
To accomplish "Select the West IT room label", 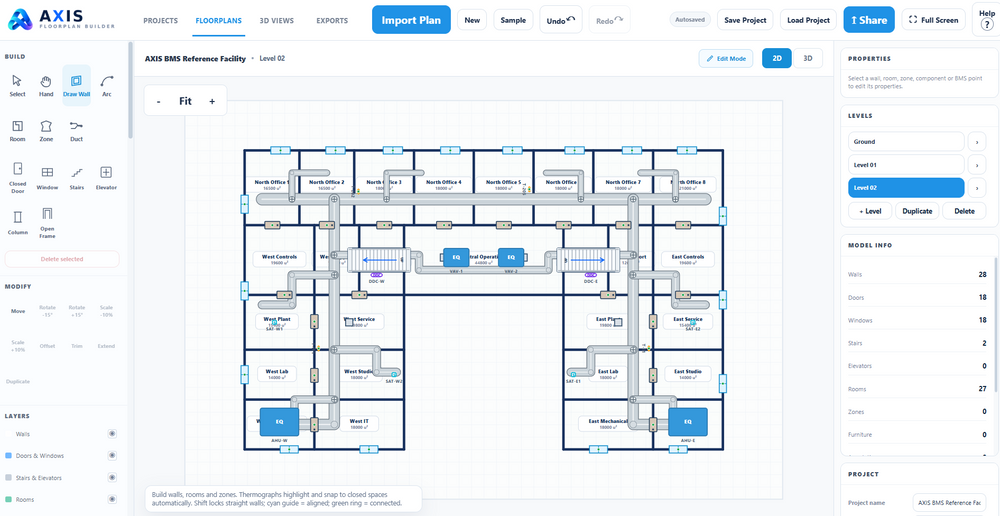I will coord(358,424).
